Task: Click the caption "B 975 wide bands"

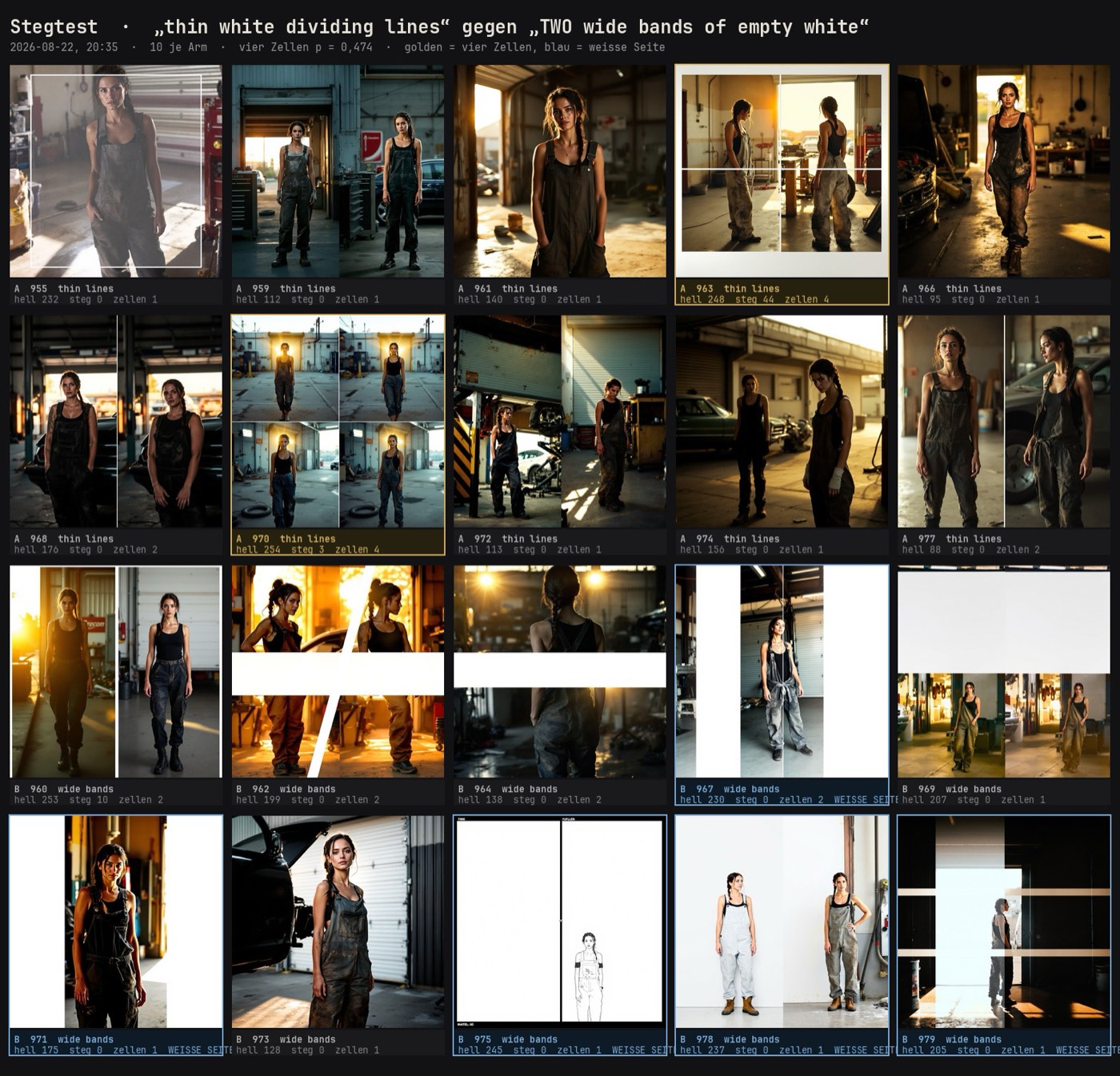Action: (x=507, y=1040)
